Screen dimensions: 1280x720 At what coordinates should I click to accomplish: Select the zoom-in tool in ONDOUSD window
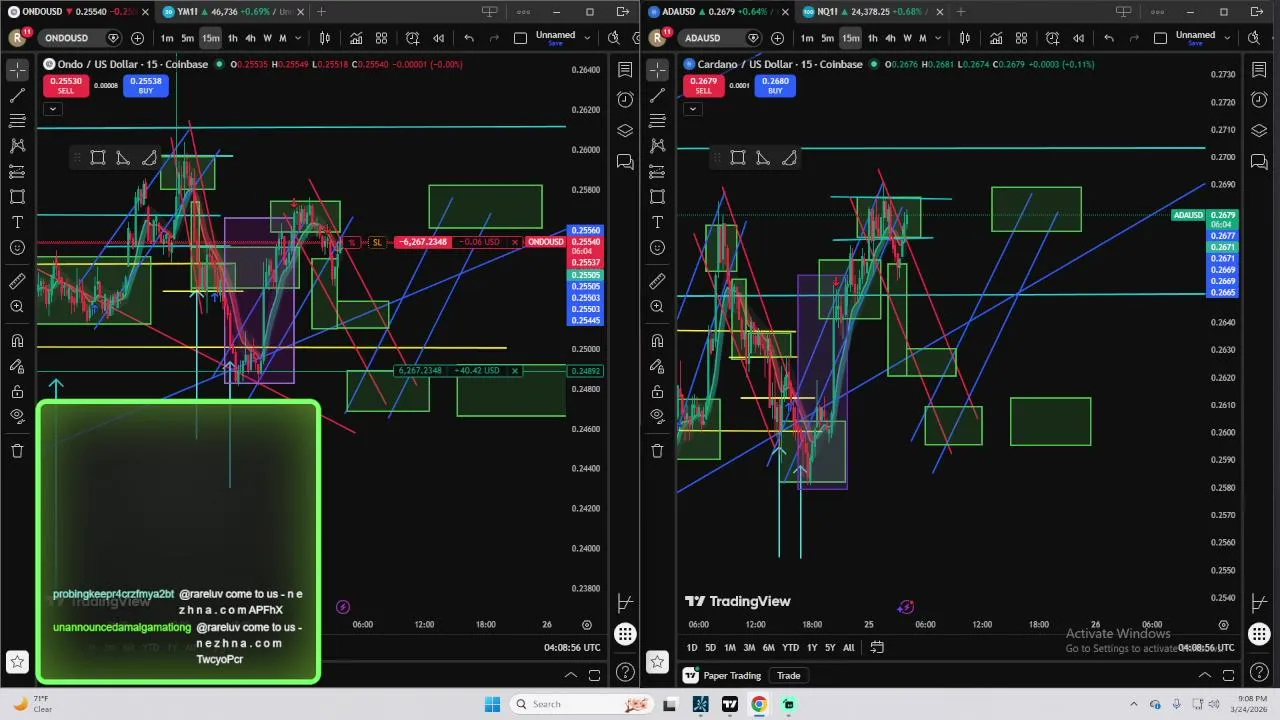pyautogui.click(x=17, y=307)
